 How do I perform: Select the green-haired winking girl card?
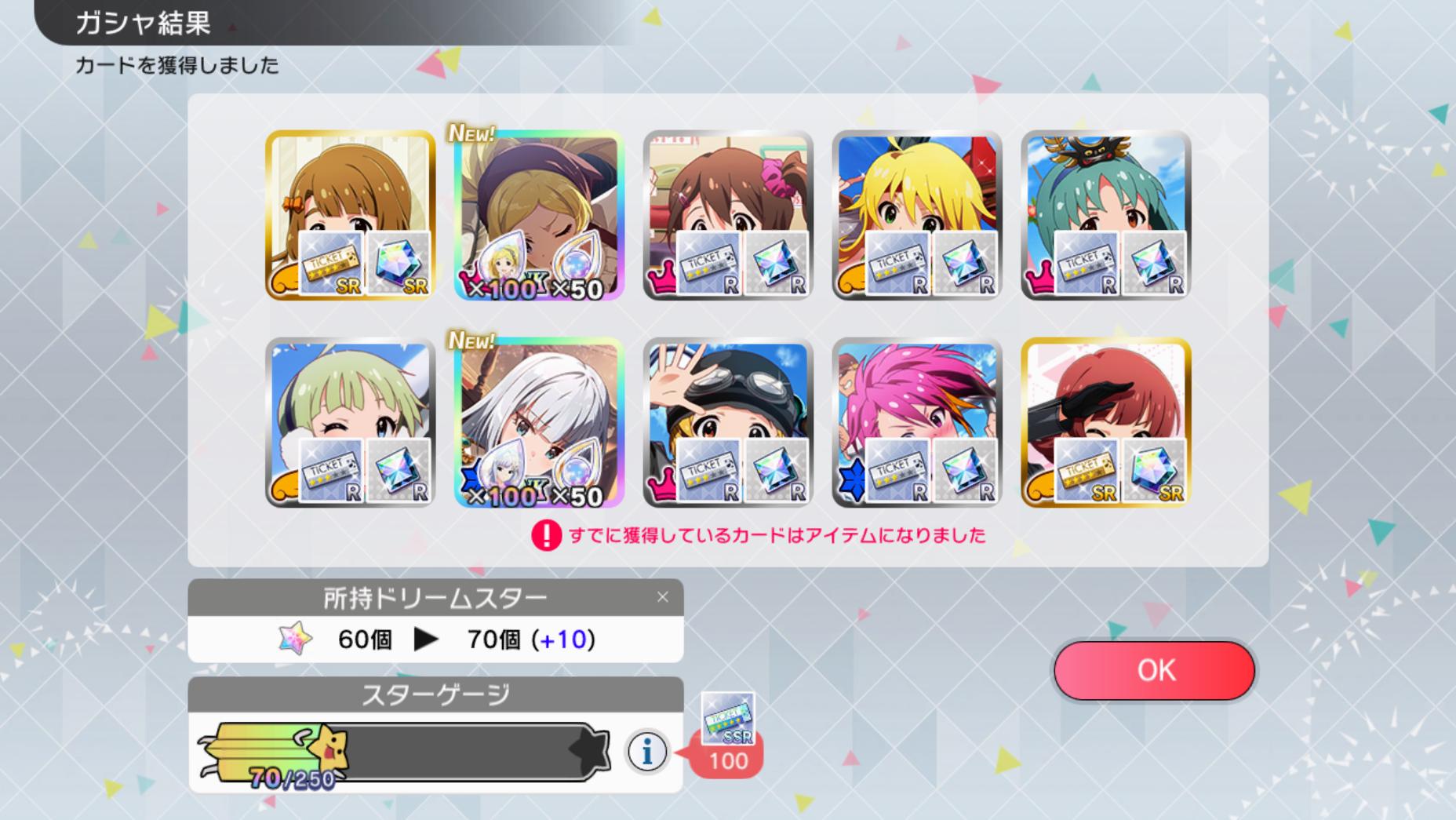click(x=351, y=423)
